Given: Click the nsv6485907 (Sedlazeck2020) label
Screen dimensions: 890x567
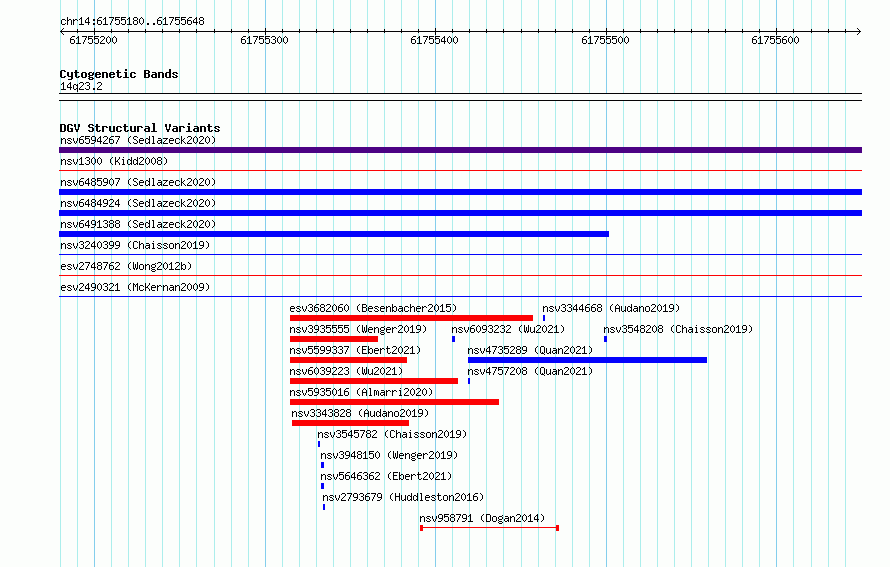Looking at the screenshot, I should (138, 182).
